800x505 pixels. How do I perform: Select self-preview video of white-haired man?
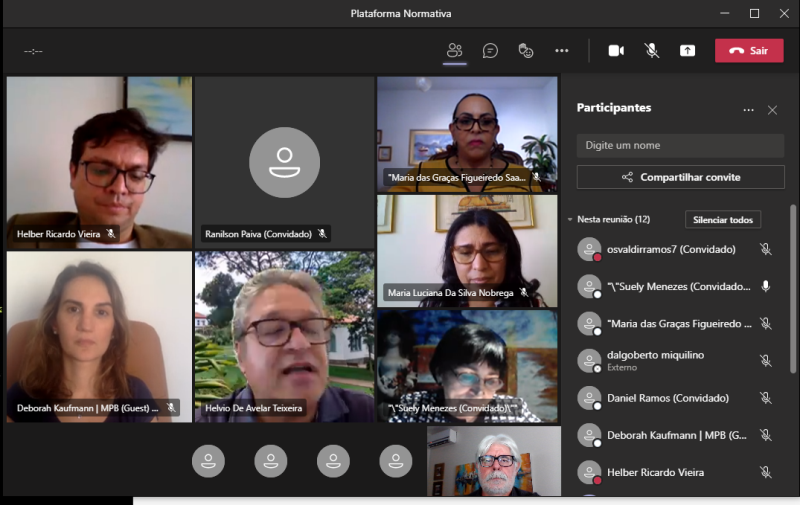point(494,461)
